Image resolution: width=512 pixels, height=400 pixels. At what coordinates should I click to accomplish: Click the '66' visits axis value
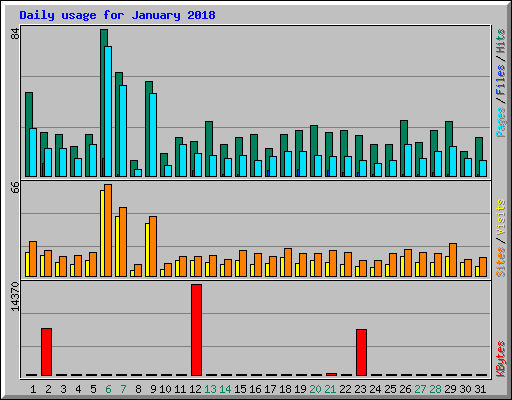tap(15, 188)
